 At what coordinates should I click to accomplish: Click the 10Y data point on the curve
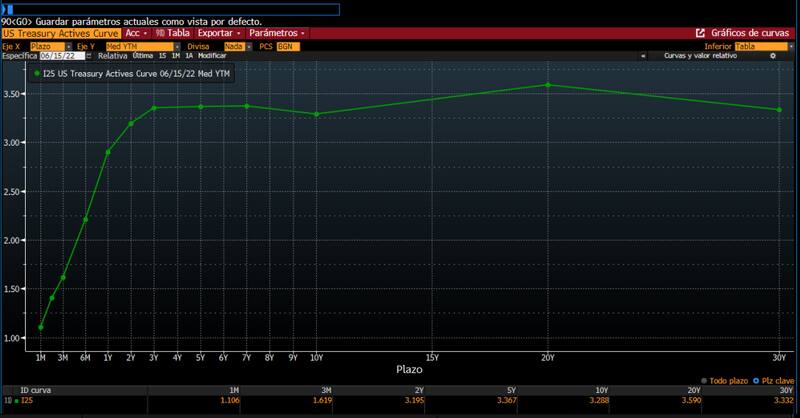[316, 114]
